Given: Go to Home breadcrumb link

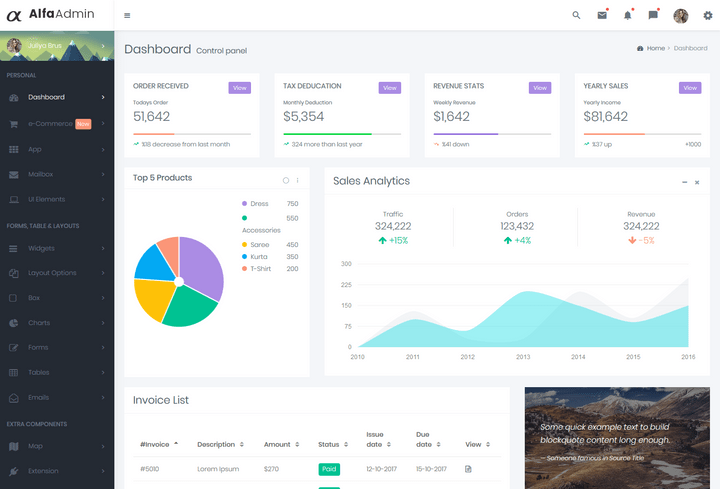Looking at the screenshot, I should 655,48.
